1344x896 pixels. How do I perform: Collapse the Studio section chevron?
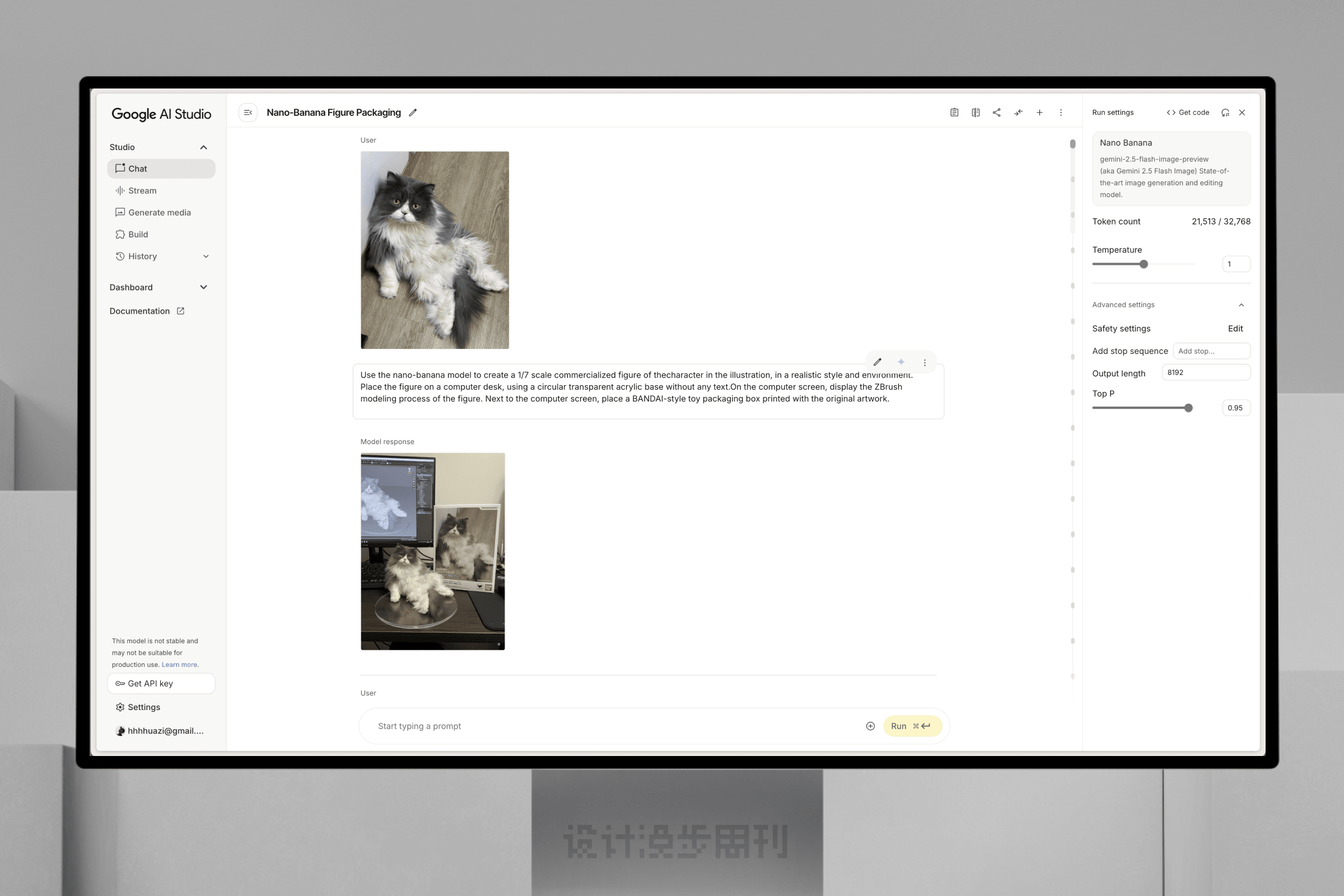point(203,147)
